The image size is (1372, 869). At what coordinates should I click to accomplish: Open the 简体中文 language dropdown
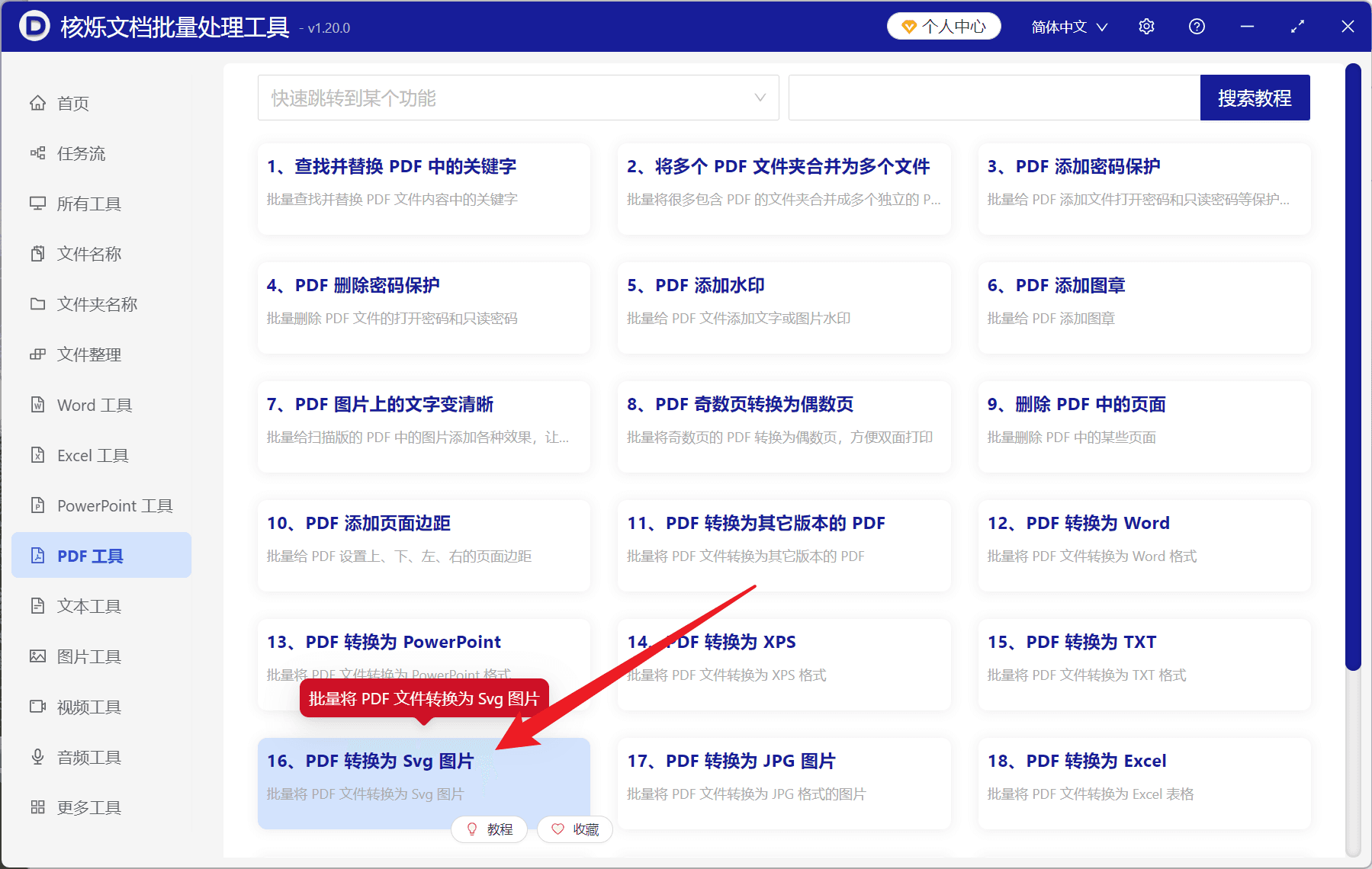1067,26
